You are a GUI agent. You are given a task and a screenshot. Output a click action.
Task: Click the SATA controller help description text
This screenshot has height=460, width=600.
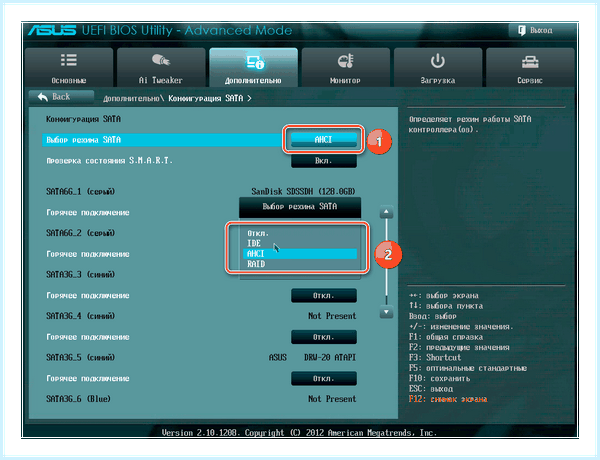pos(470,124)
